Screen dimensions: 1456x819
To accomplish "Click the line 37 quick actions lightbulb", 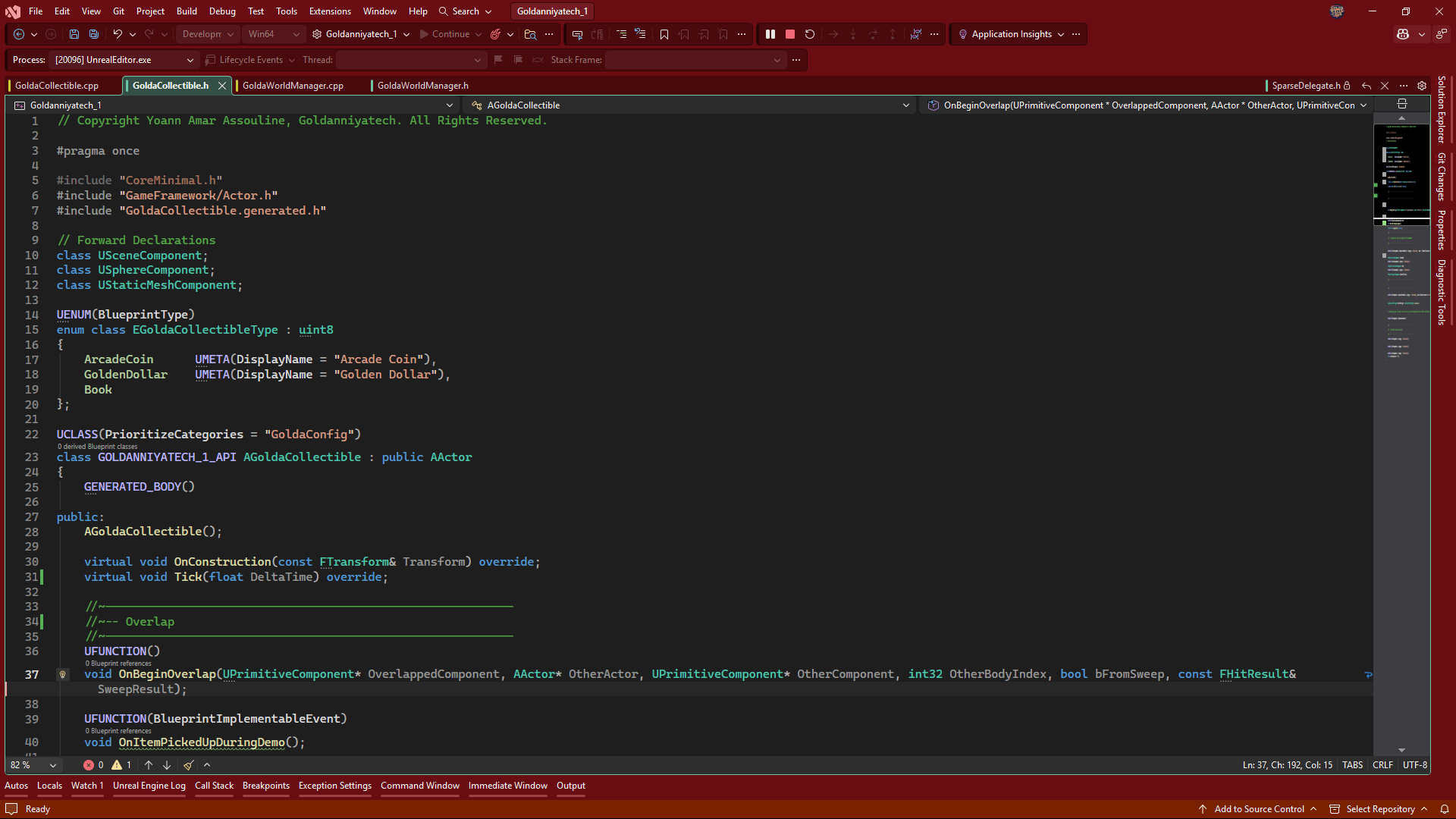I will tap(63, 674).
